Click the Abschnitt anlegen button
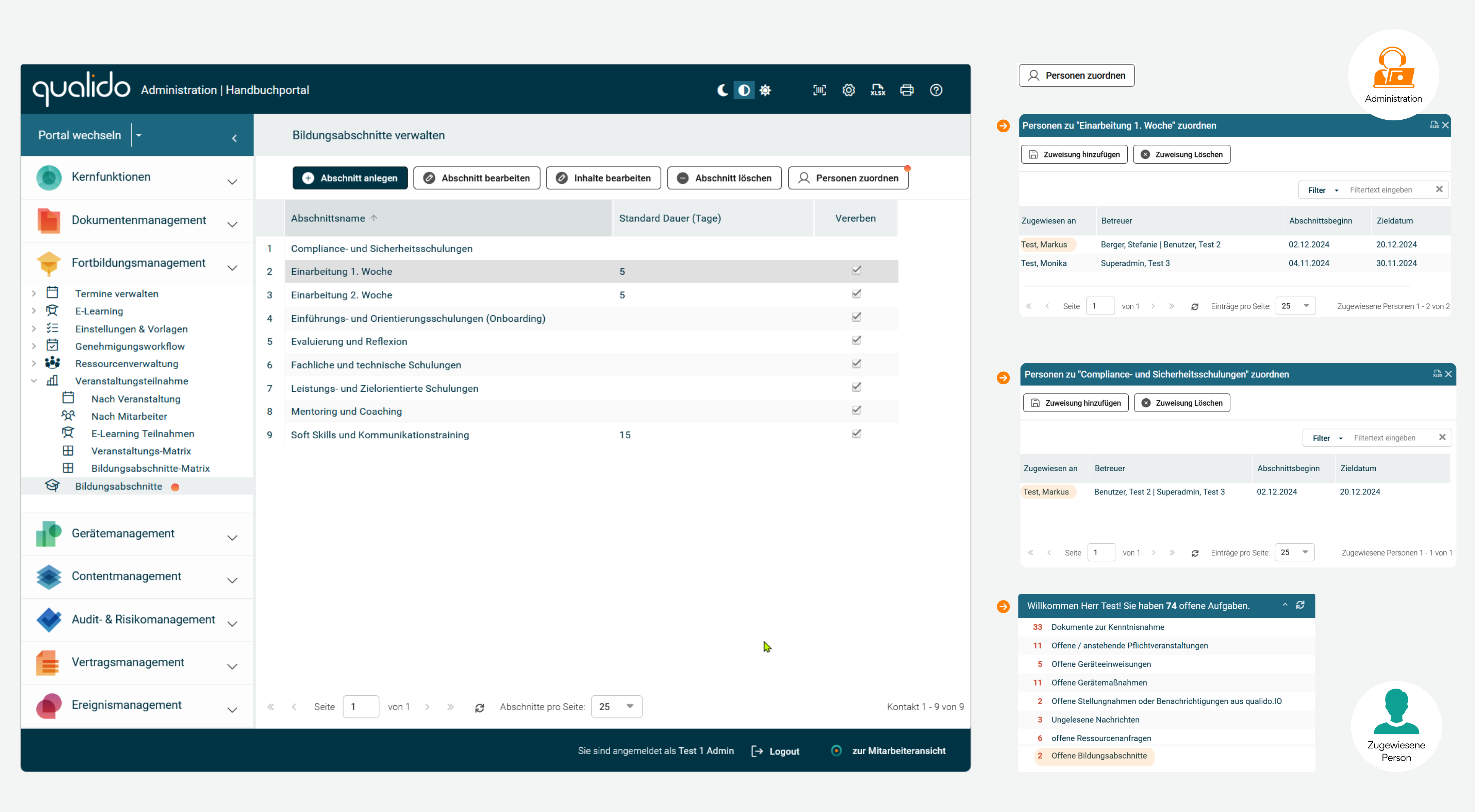1475x812 pixels. coord(350,178)
